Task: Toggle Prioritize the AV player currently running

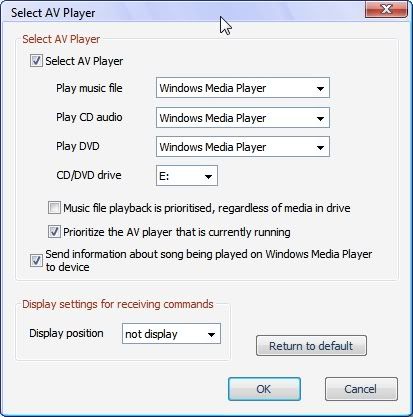Action: [54, 232]
